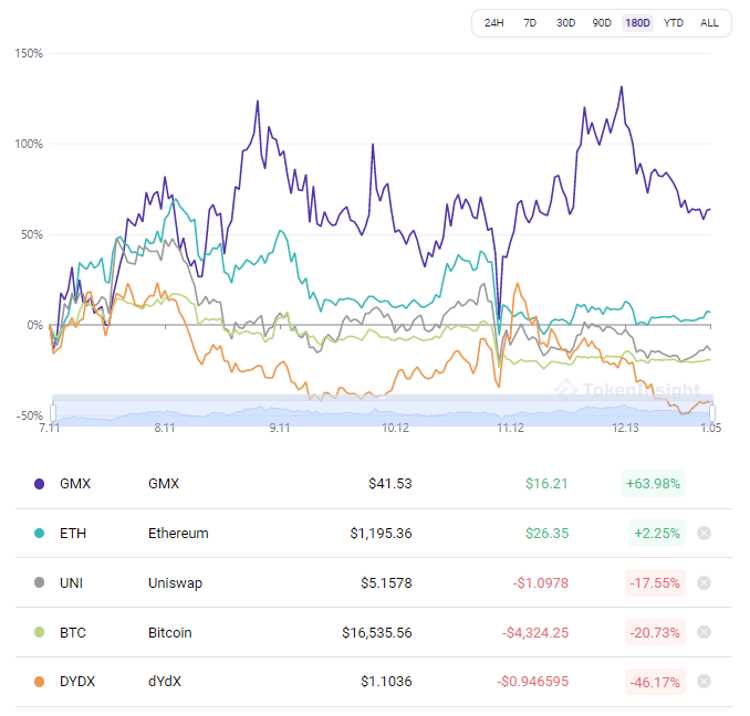Click the GMX +63.98% change badge
The image size is (750, 716).
pyautogui.click(x=653, y=483)
